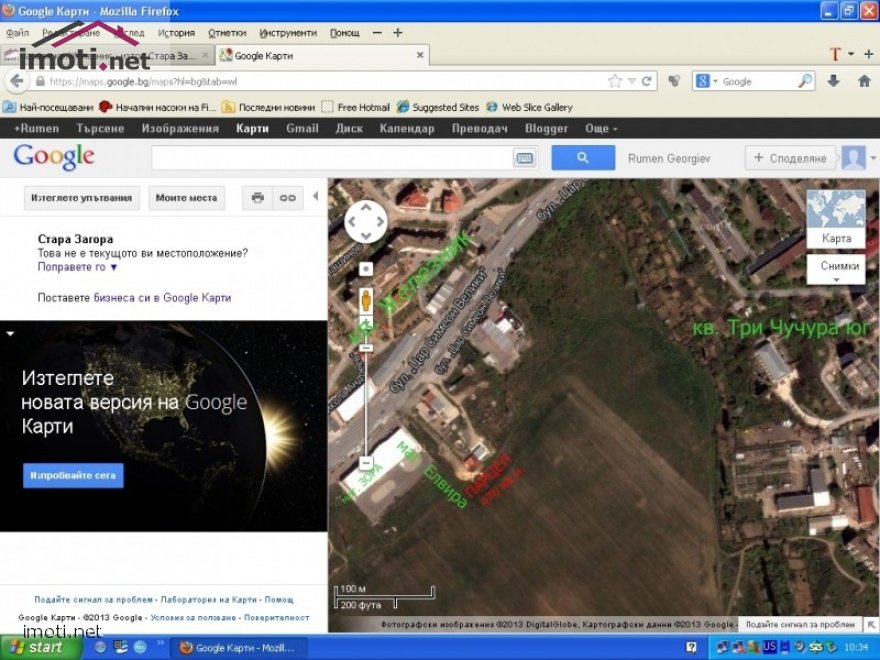Open the Free Hotmail bookmark
The height and width of the screenshot is (660, 880).
(x=355, y=107)
